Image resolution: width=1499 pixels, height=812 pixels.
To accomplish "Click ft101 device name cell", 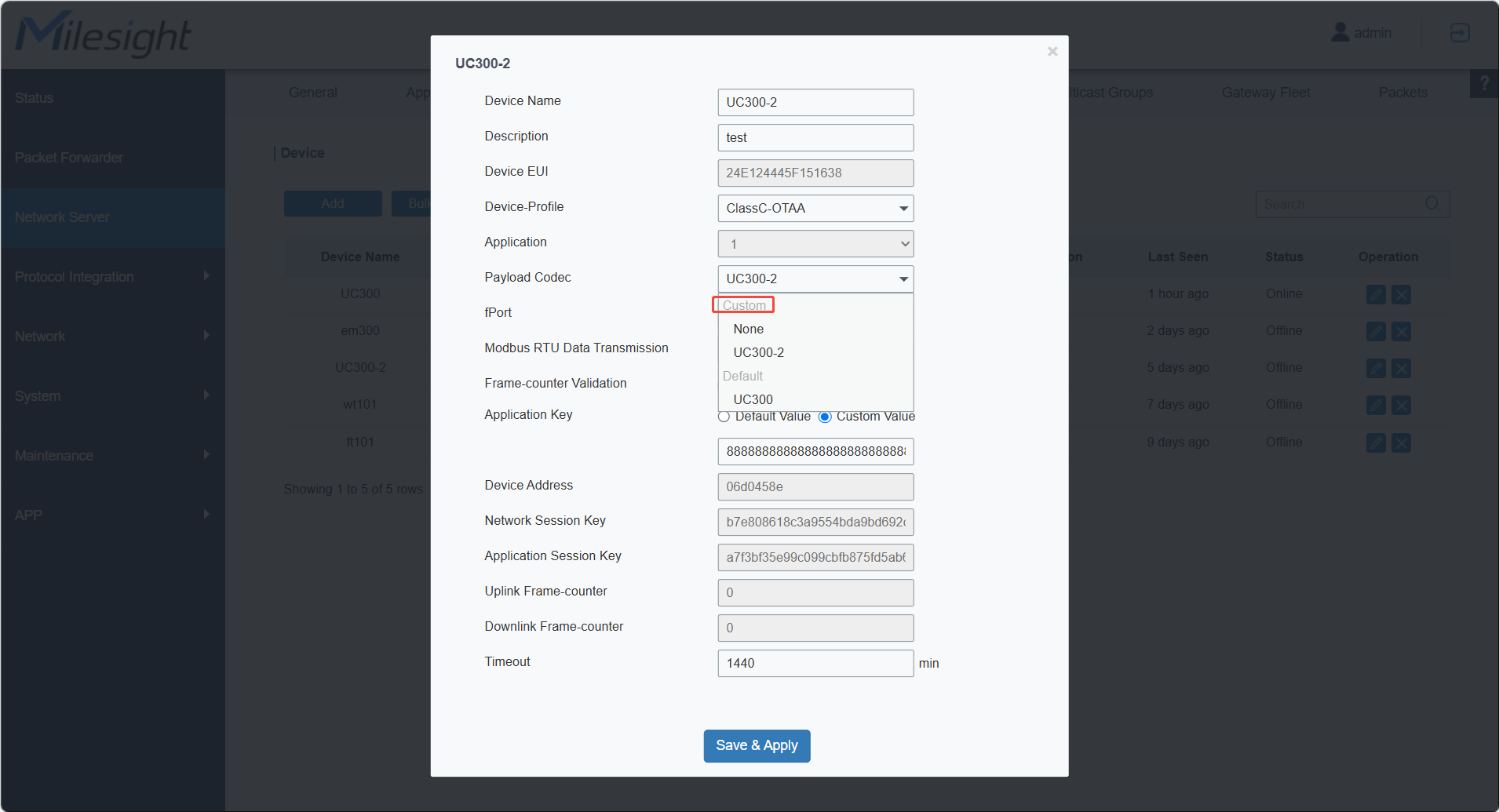I will (x=360, y=442).
